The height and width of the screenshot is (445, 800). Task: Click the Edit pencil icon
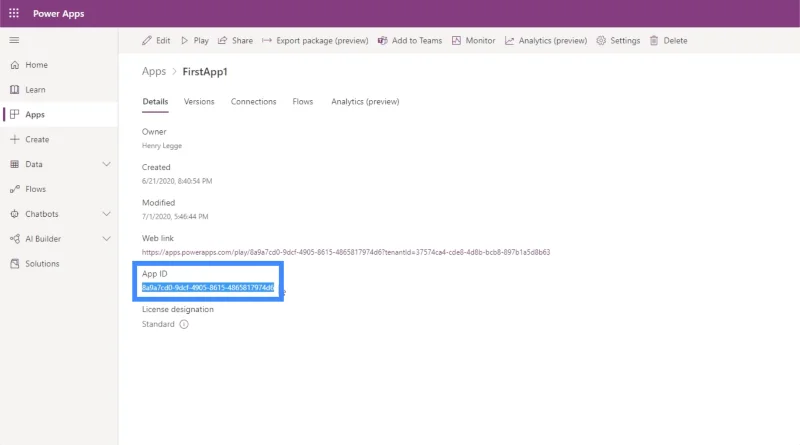pos(147,40)
